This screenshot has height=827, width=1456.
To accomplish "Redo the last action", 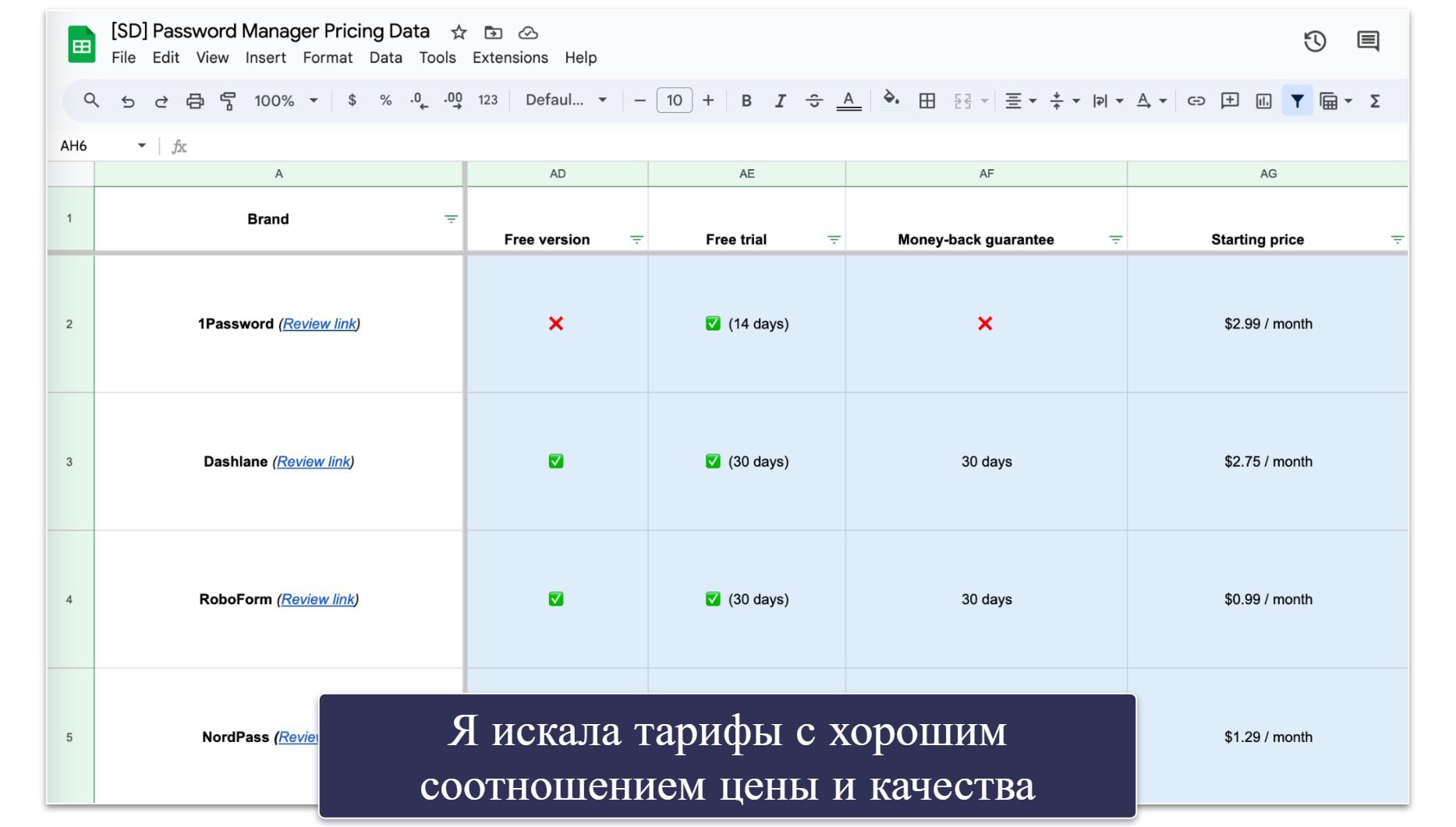I will (x=161, y=101).
